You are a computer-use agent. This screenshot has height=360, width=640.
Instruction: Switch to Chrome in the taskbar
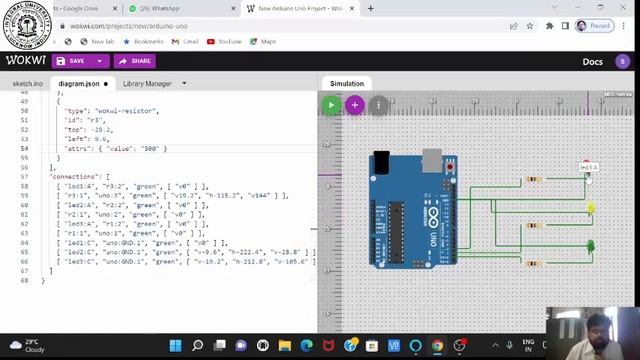(437, 346)
